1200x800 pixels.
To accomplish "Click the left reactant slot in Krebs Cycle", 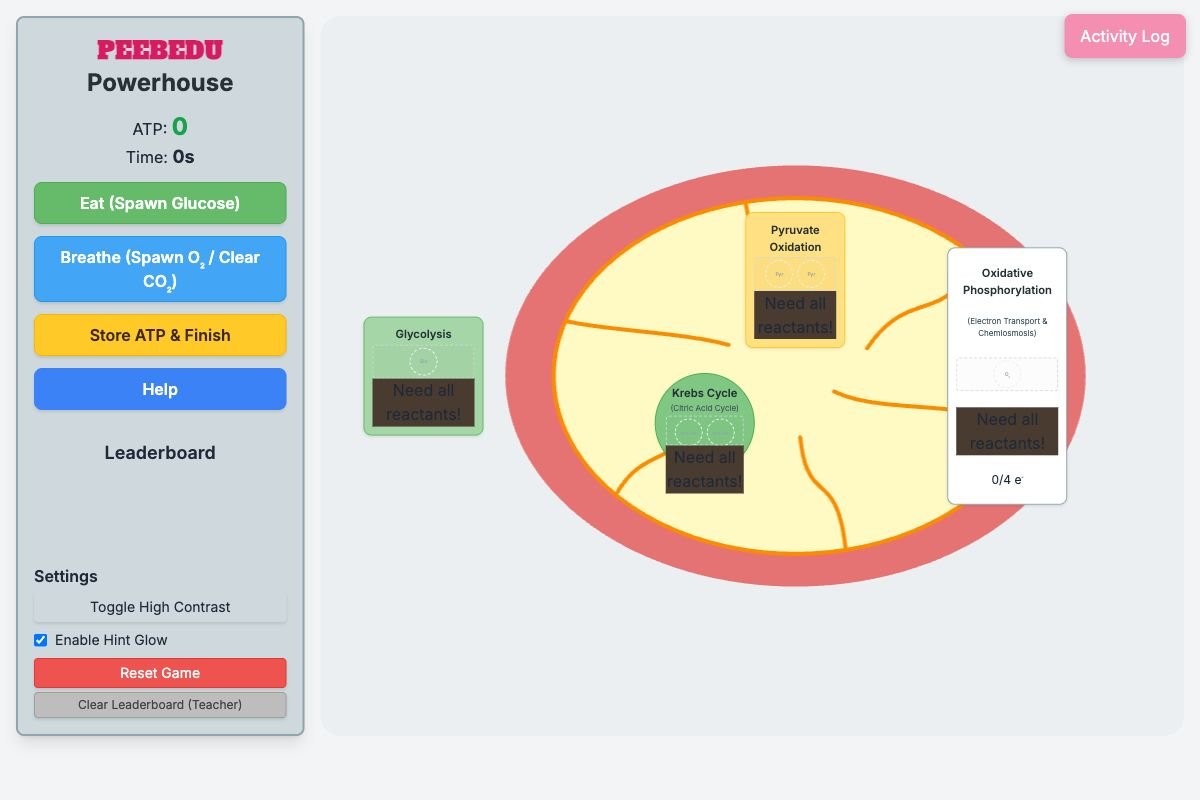I will click(x=689, y=432).
